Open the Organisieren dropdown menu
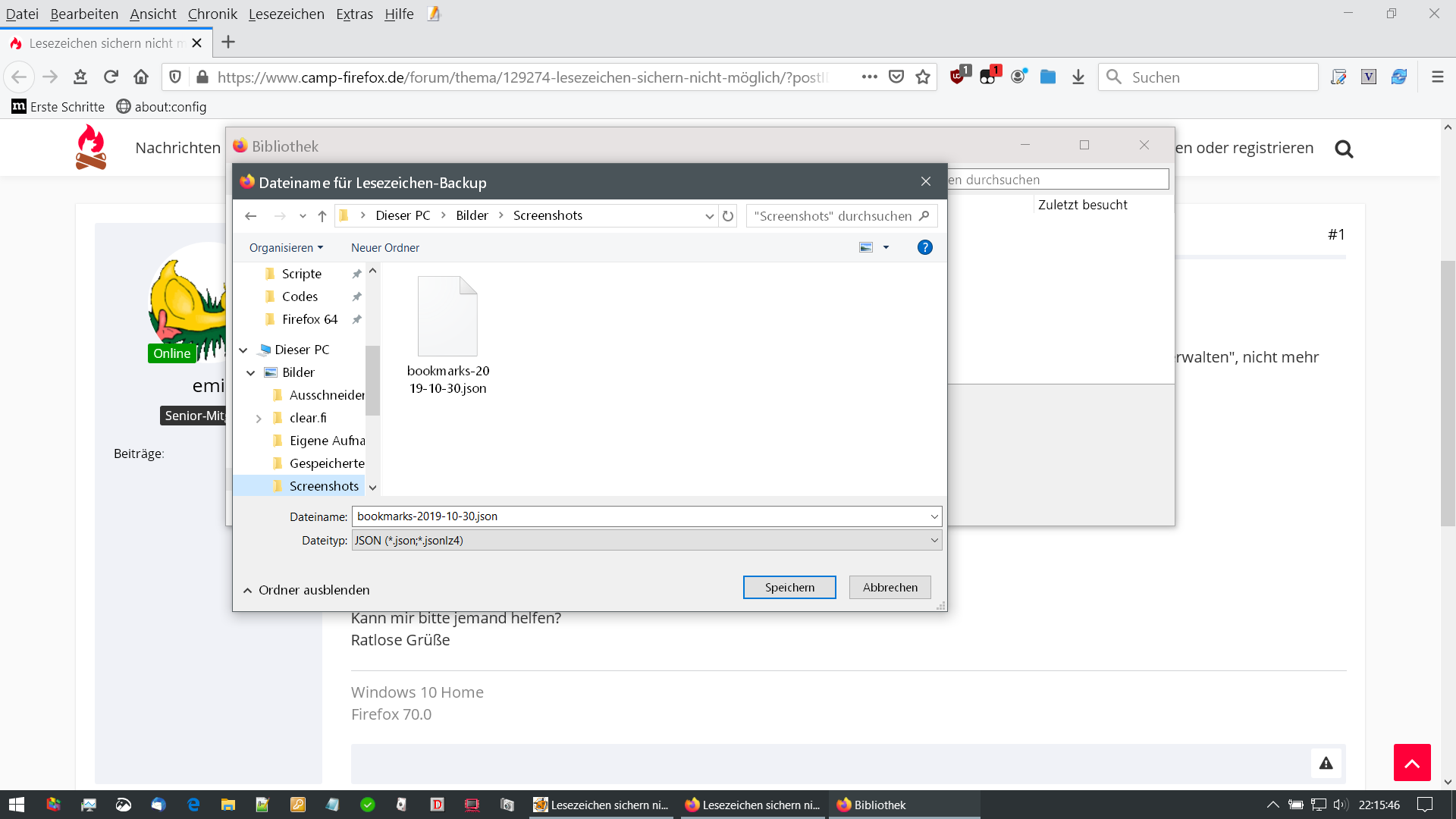 tap(286, 248)
